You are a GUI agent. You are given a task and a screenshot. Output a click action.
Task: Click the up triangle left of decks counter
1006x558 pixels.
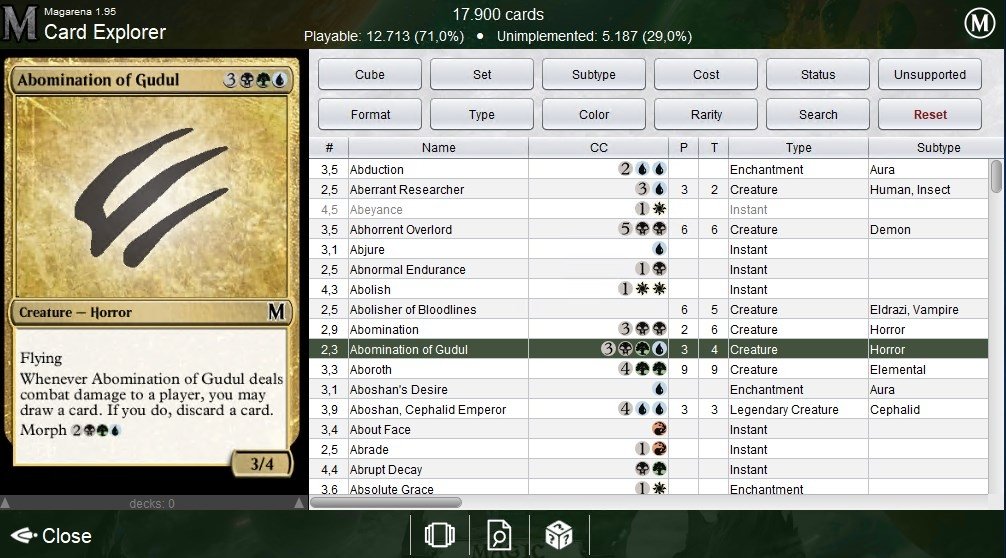click(x=5, y=503)
